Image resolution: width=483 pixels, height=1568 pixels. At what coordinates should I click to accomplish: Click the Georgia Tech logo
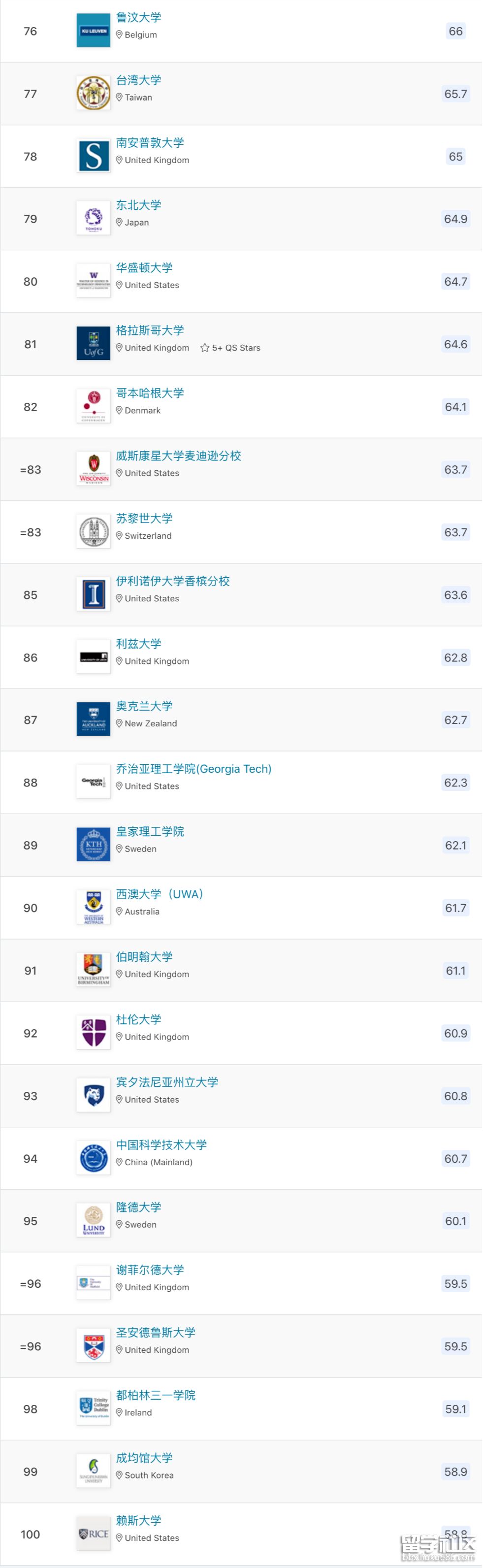coord(93,782)
